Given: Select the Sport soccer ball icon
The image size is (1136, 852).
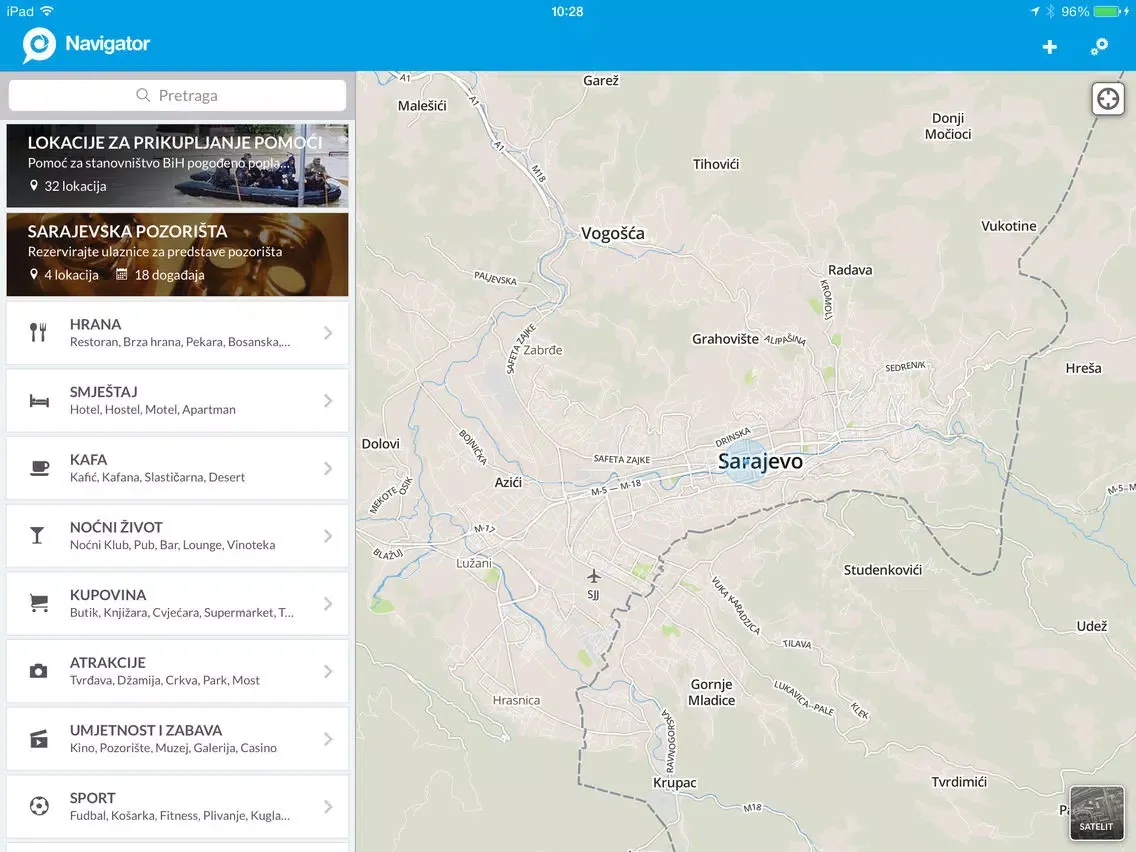Looking at the screenshot, I should [39, 806].
